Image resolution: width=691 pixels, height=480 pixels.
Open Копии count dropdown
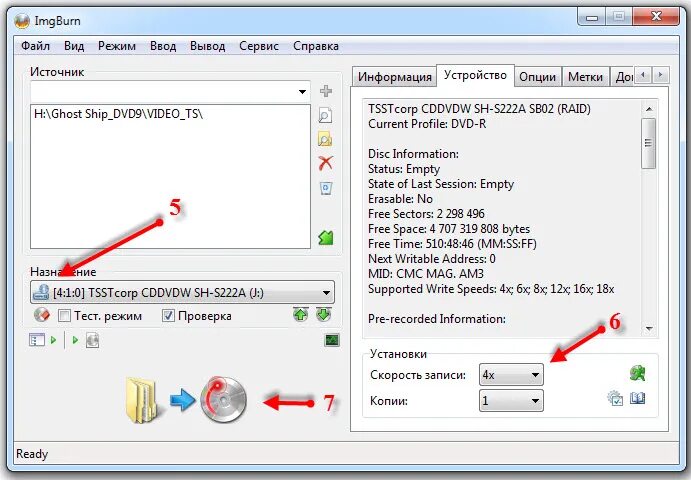[511, 401]
